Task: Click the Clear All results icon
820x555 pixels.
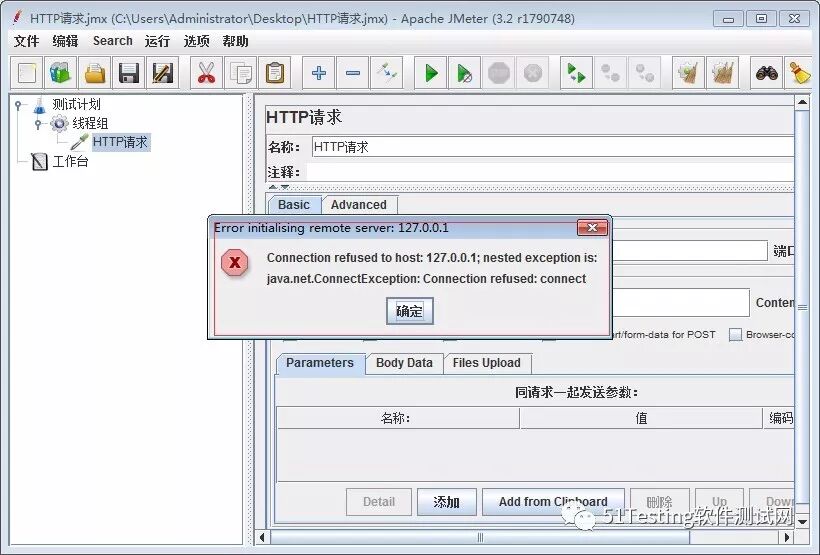Action: click(722, 73)
